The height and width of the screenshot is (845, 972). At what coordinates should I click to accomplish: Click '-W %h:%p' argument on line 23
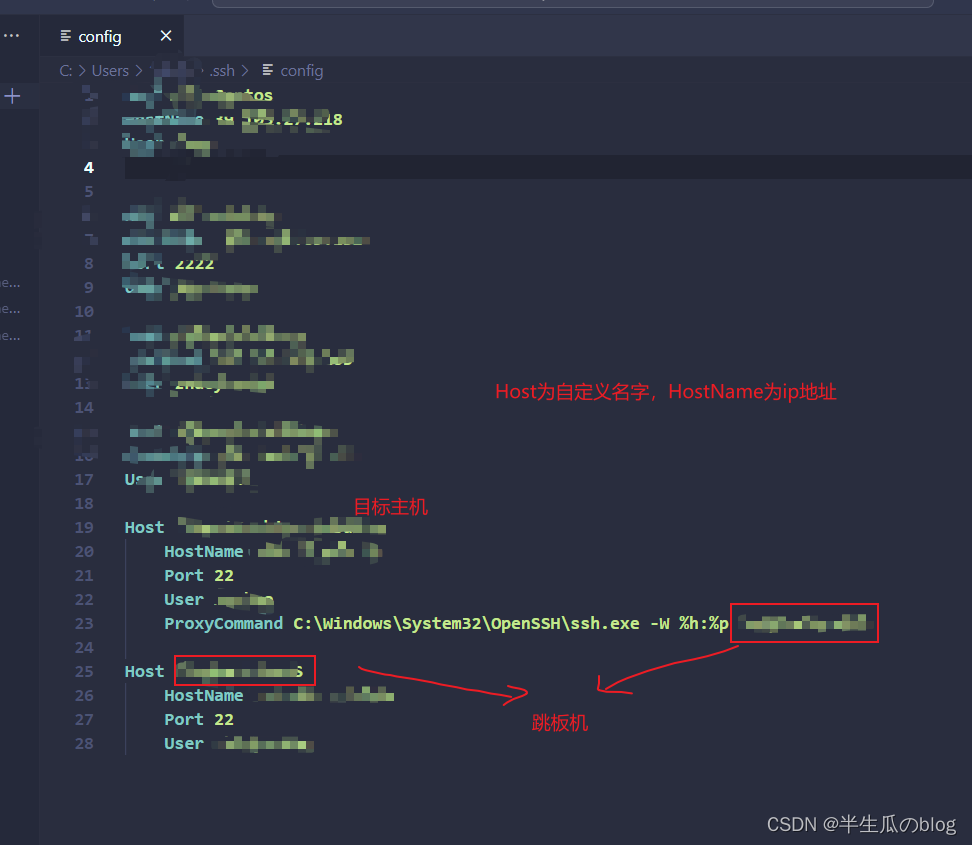pos(689,624)
